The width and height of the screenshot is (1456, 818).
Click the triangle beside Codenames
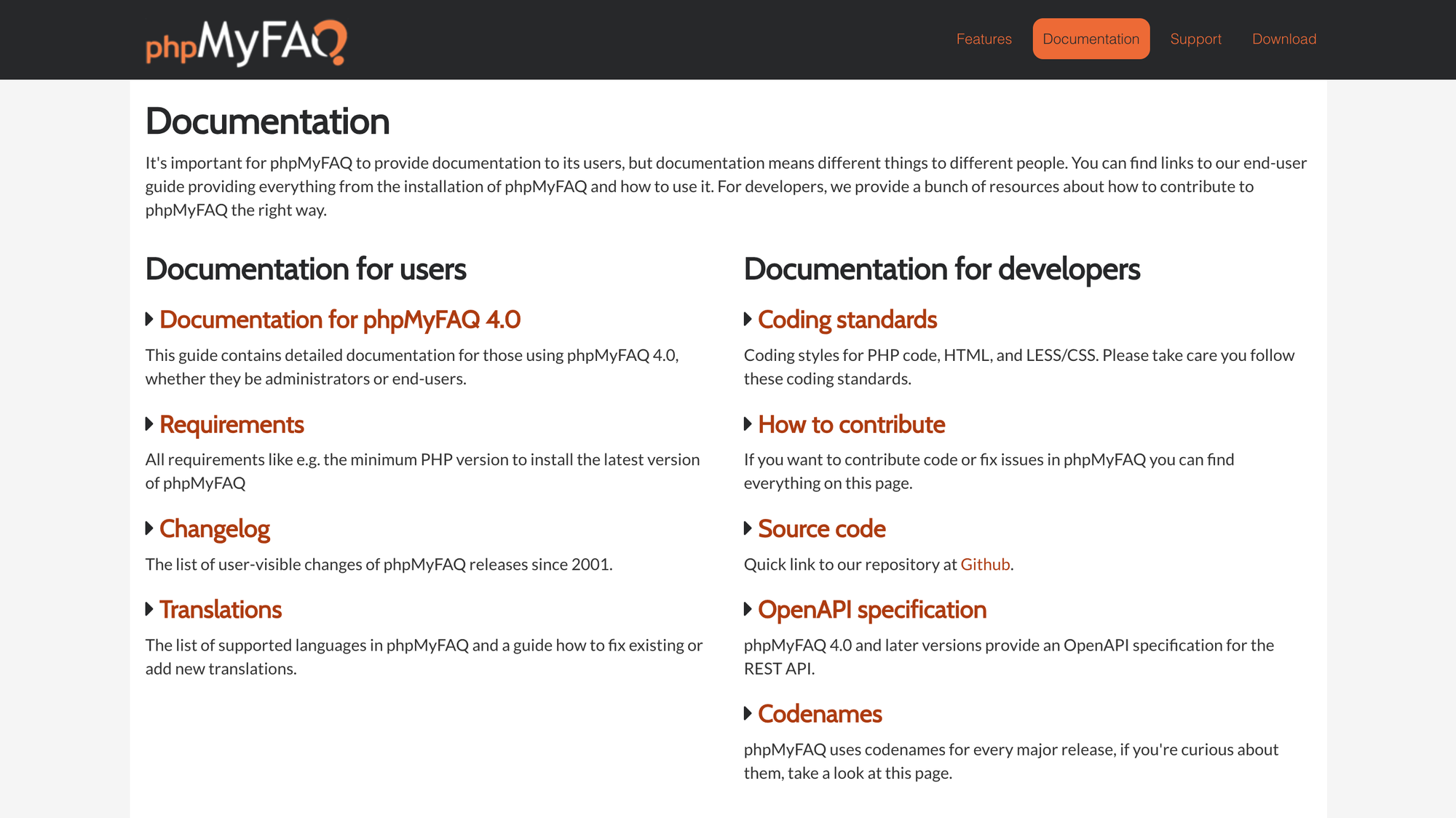tap(748, 713)
